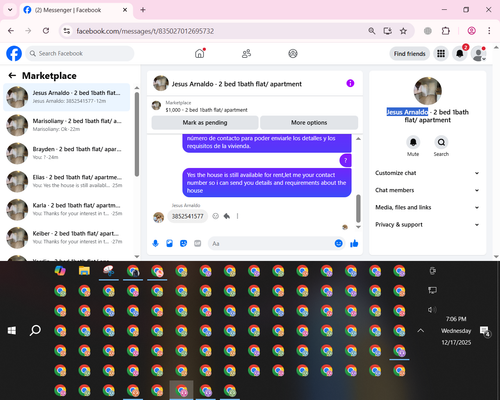Screen dimensions: 500x400
Task: Show hidden system tray icons chevron
Action: [421, 331]
